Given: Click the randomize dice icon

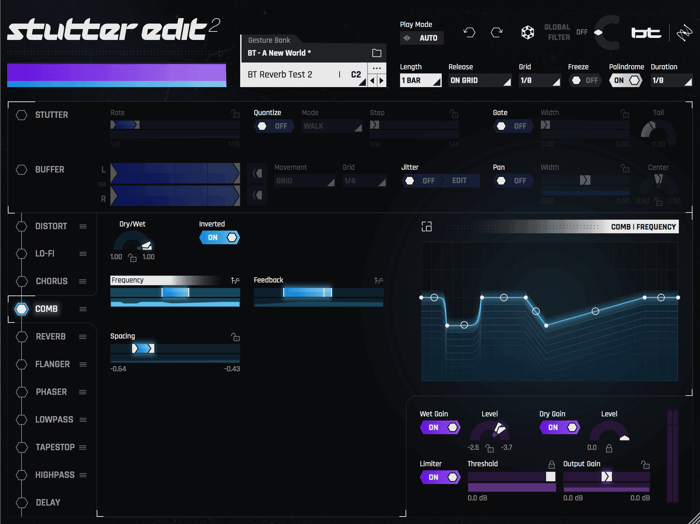Looking at the screenshot, I should click(x=528, y=33).
